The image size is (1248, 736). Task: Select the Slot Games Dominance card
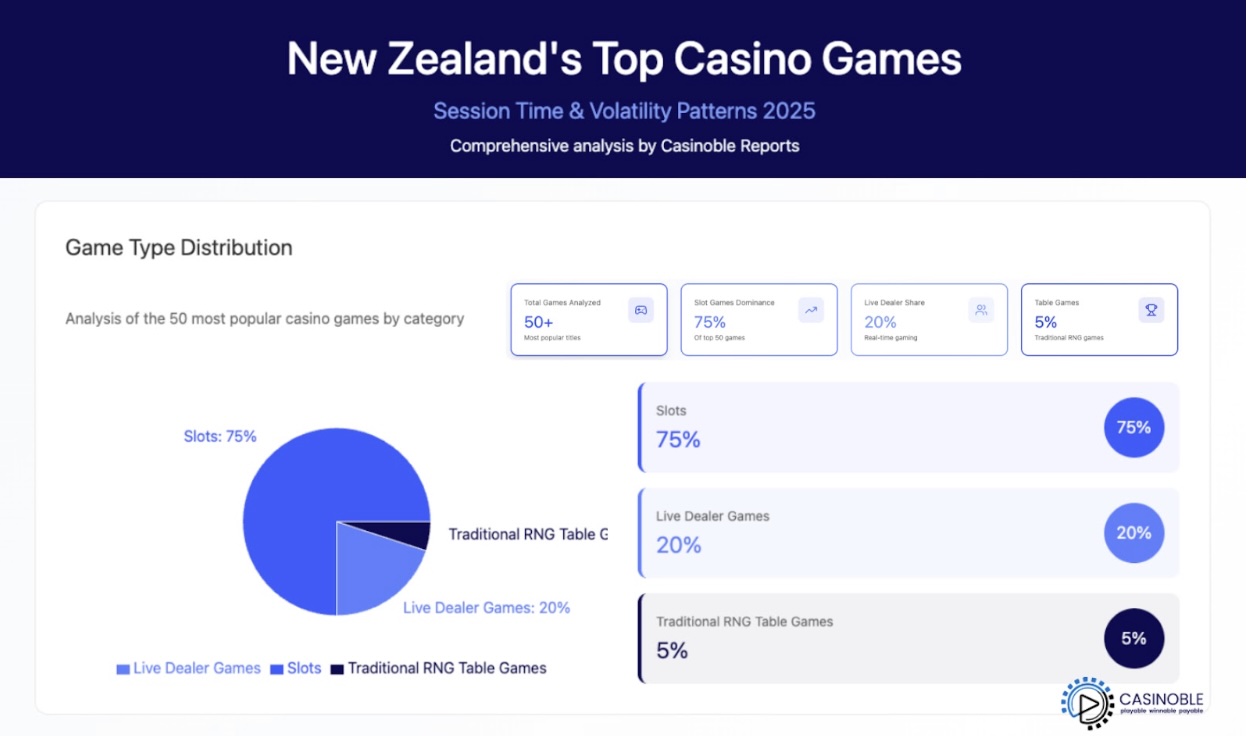(758, 320)
